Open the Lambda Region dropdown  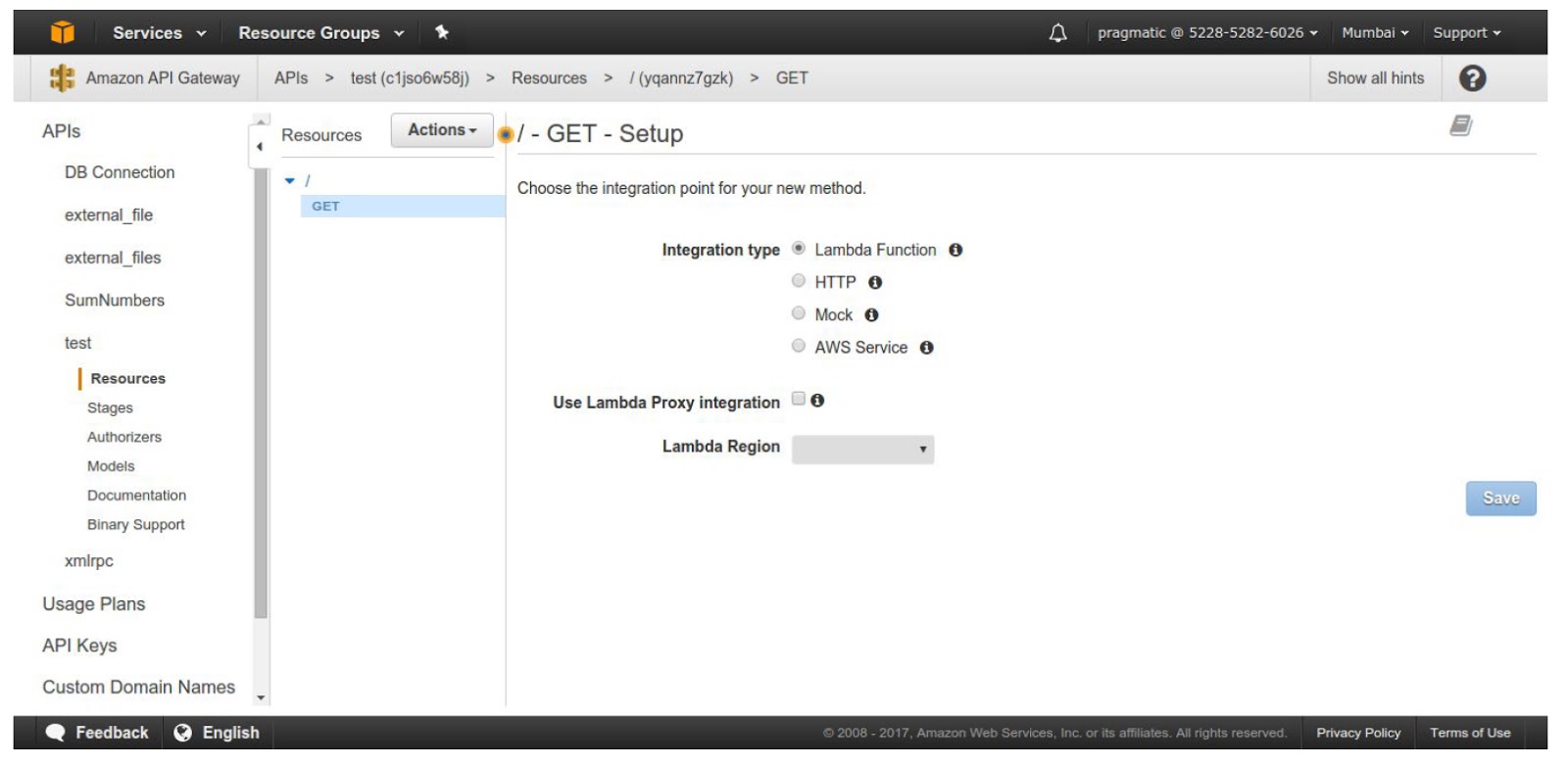pyautogui.click(x=862, y=450)
